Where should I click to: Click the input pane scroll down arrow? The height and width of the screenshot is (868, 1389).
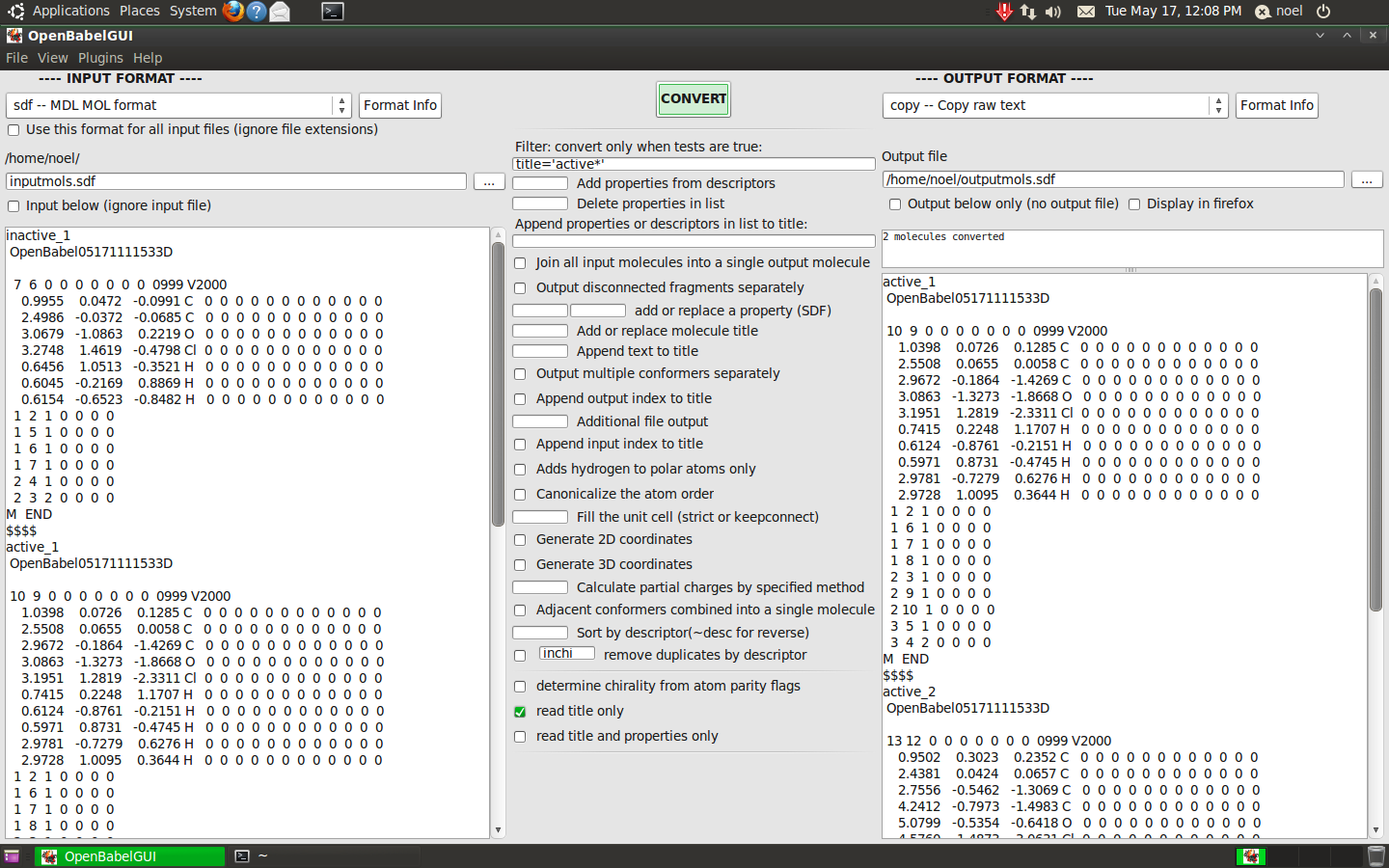click(498, 830)
